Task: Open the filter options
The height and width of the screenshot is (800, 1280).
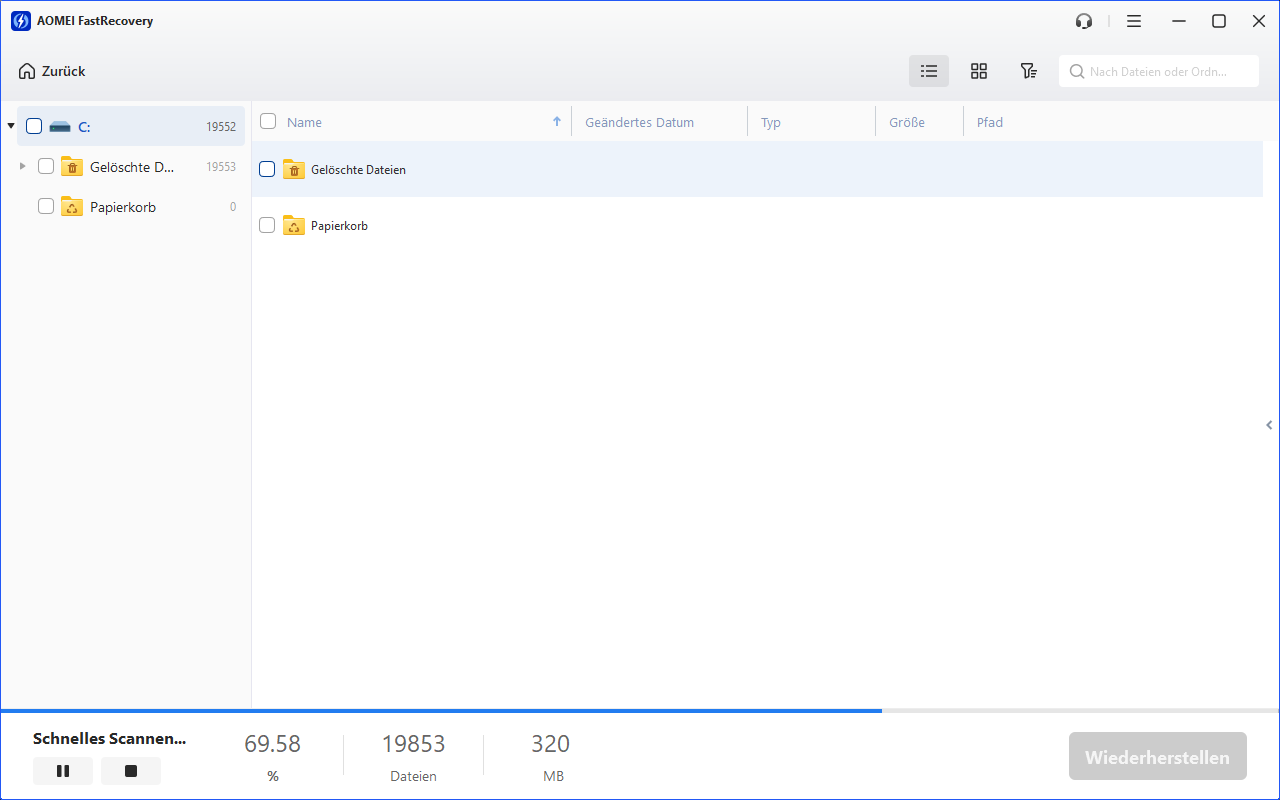Action: click(1028, 71)
